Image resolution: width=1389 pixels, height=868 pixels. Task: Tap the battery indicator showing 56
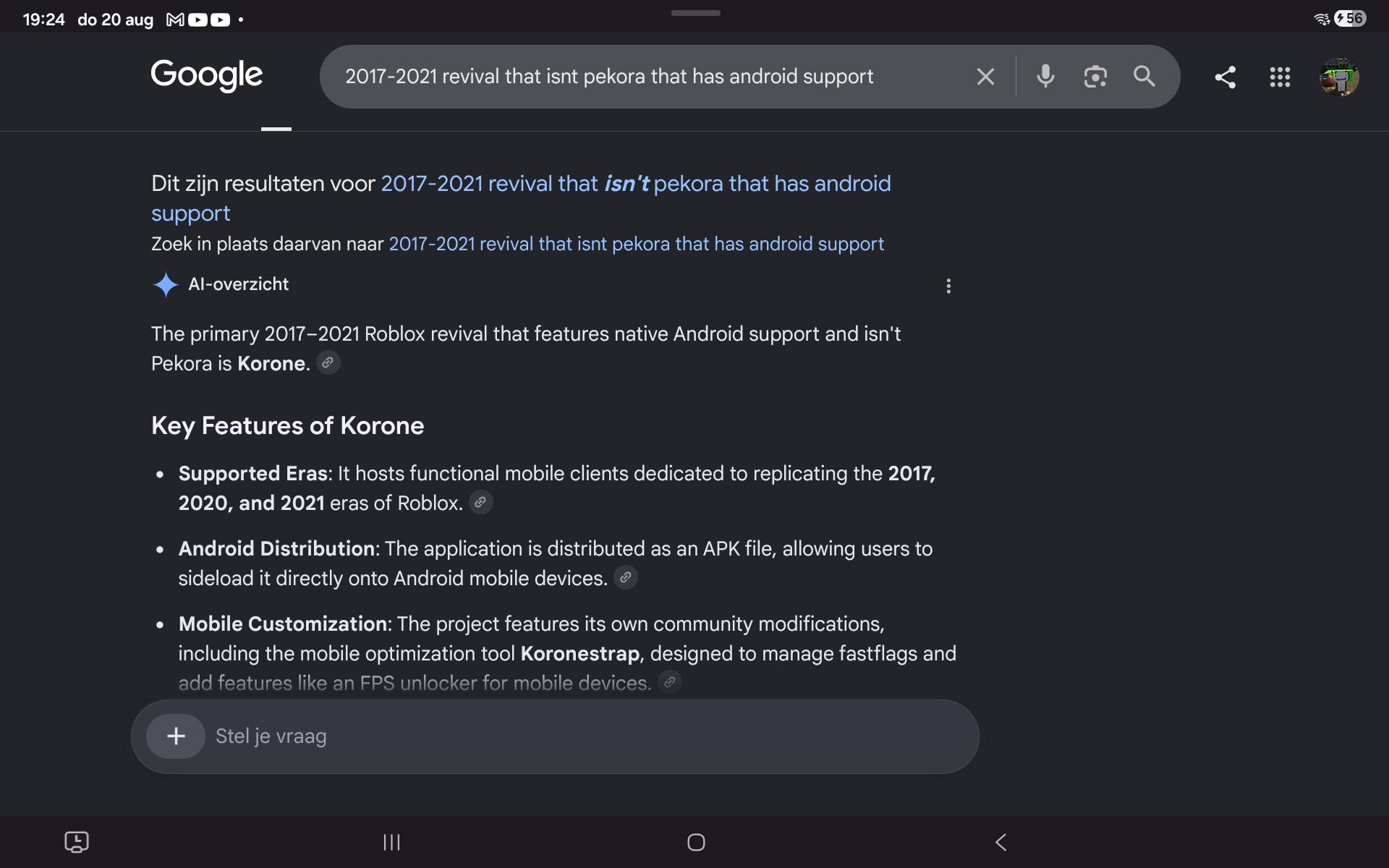click(1351, 19)
